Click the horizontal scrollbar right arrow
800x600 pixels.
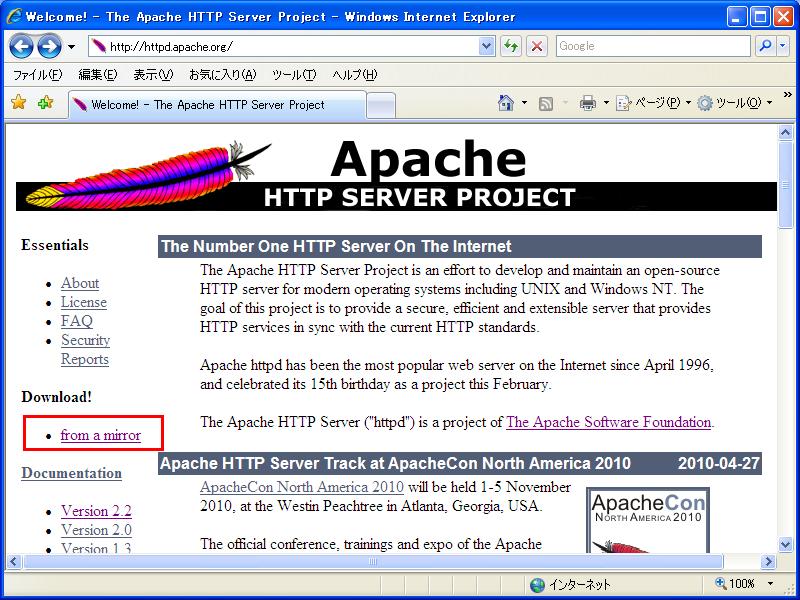click(x=768, y=562)
